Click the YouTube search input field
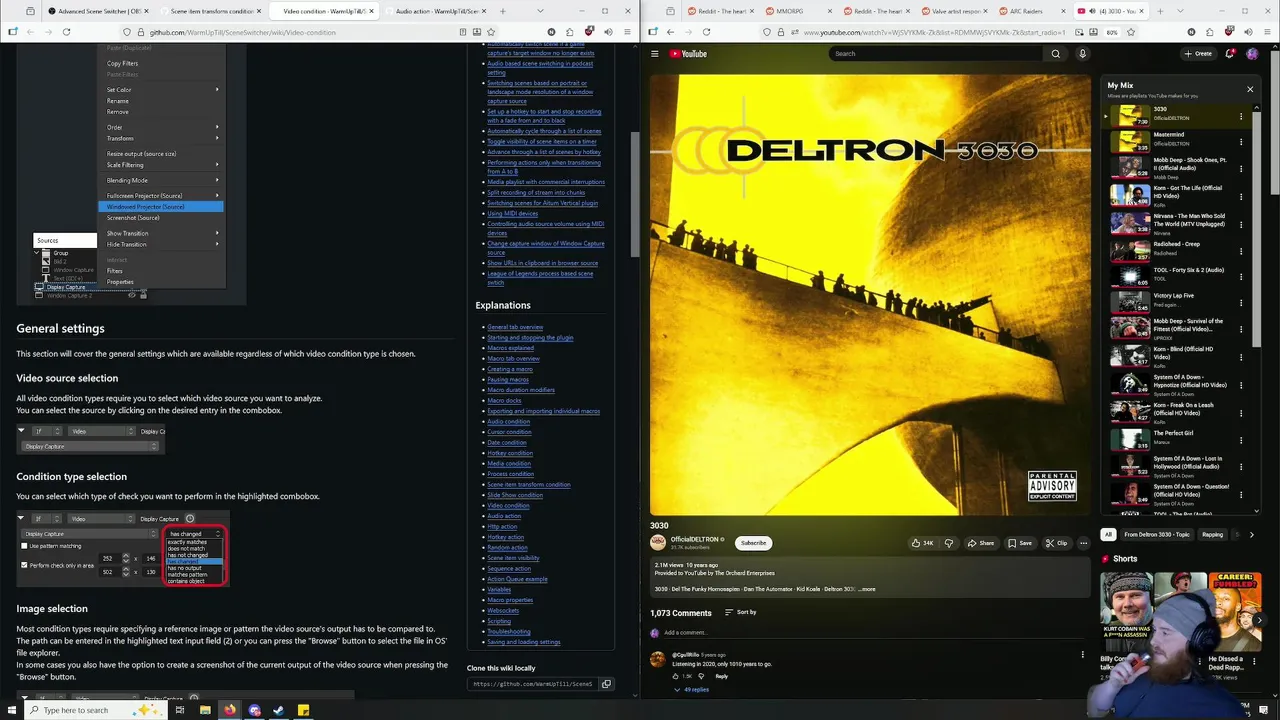 935,54
